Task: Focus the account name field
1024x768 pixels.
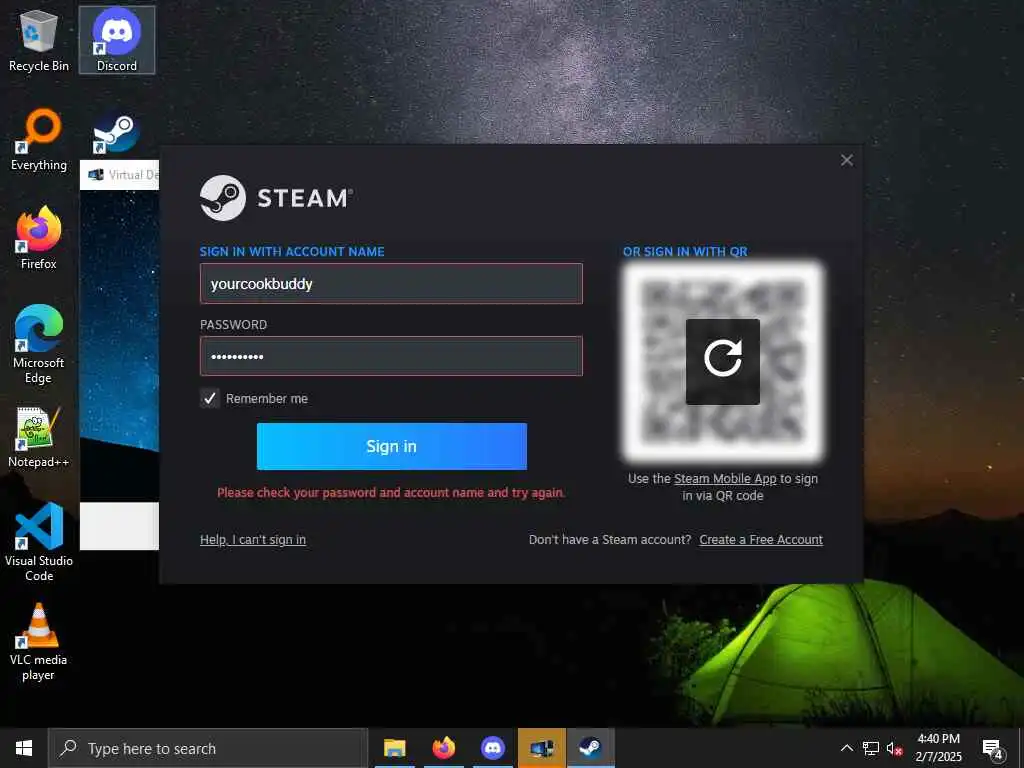Action: click(x=391, y=283)
